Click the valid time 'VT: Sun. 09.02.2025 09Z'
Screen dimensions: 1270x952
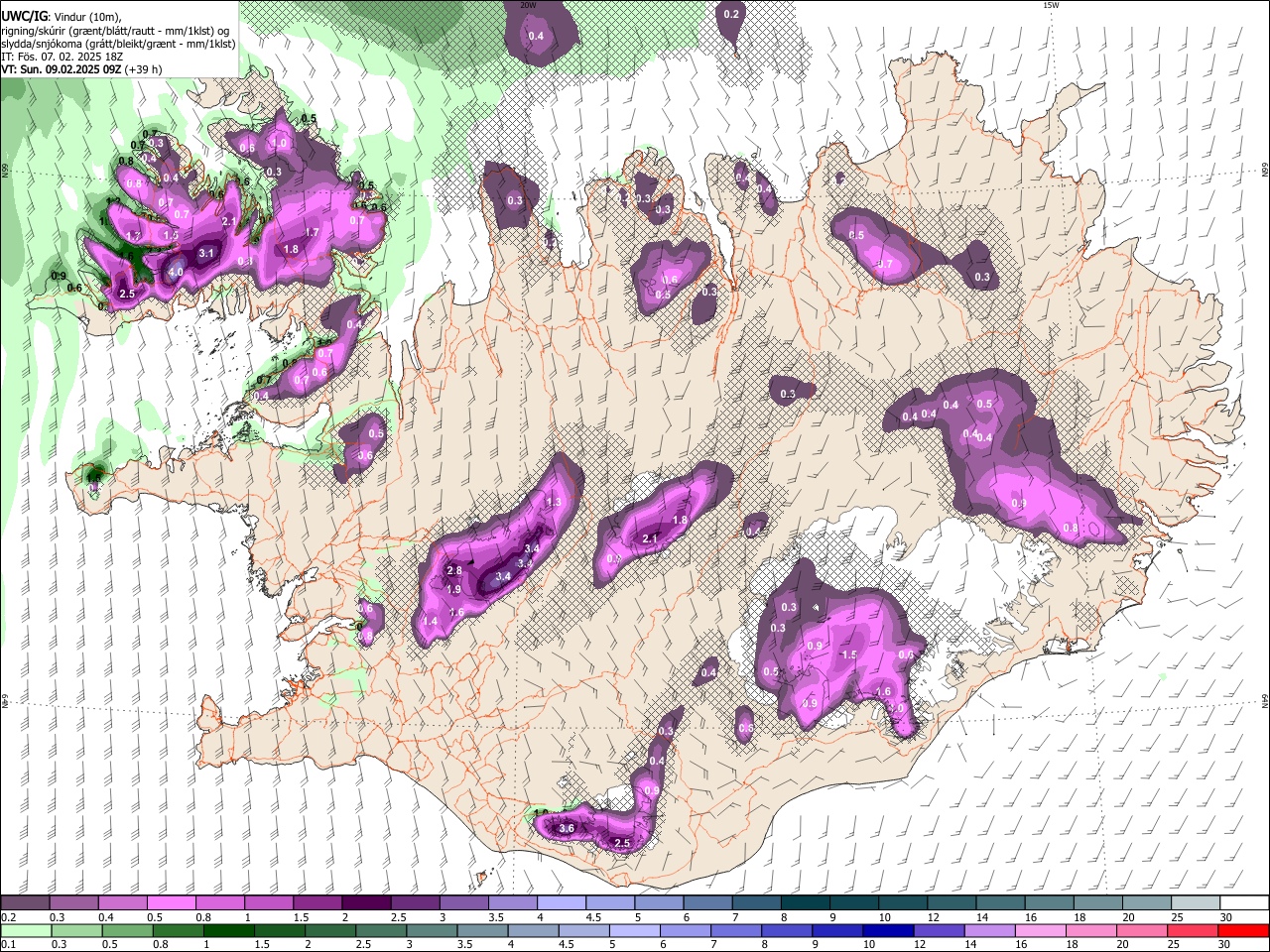pos(61,69)
